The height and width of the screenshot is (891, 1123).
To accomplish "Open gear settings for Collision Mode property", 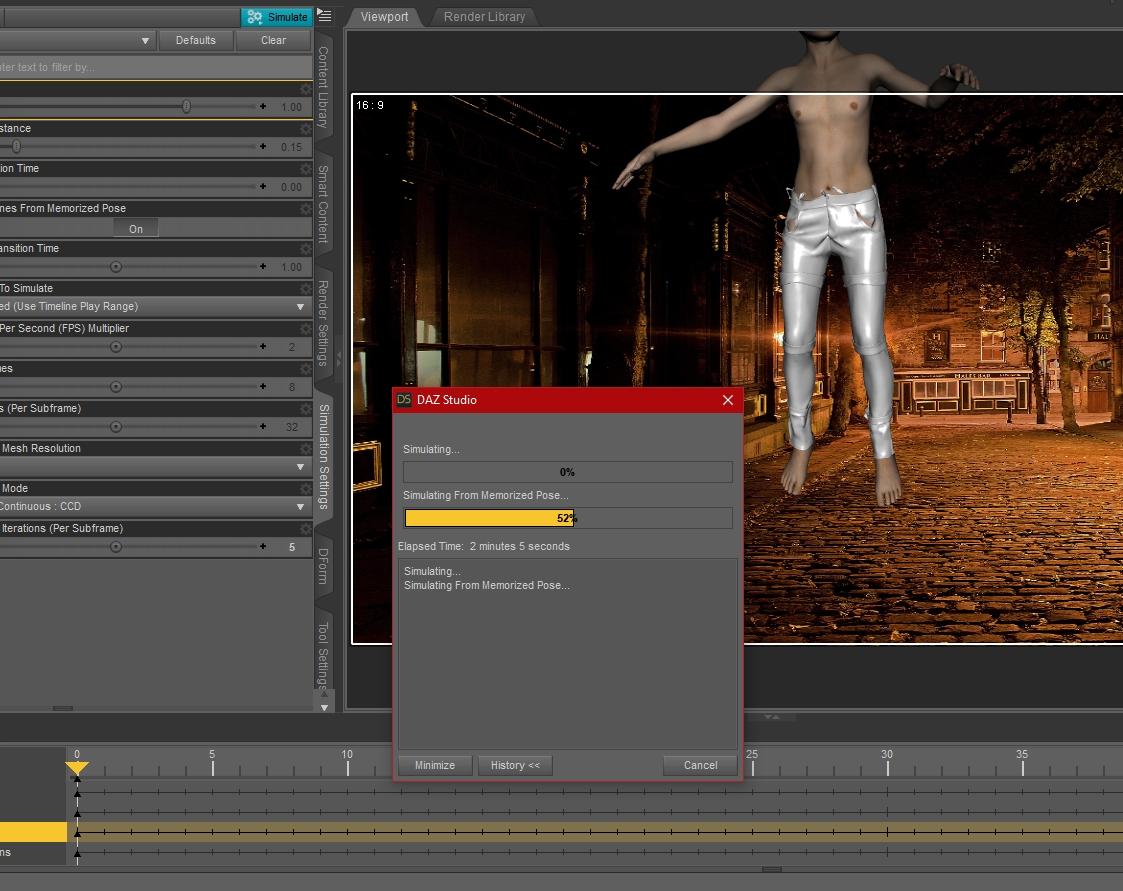I will click(x=305, y=489).
